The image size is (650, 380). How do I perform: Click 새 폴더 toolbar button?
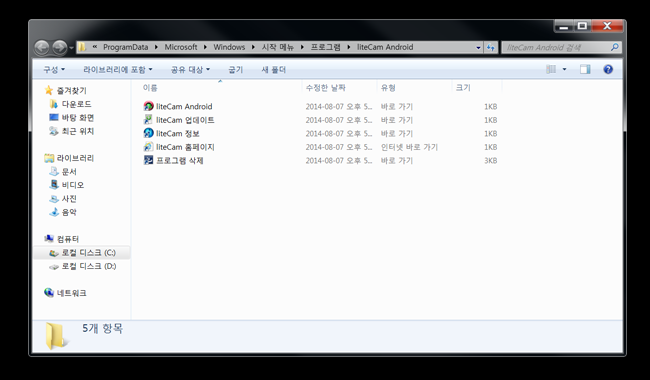(274, 70)
